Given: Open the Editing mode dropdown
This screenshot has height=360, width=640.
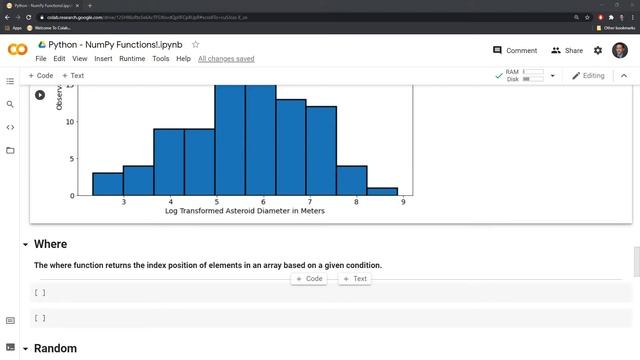Looking at the screenshot, I should tap(588, 76).
